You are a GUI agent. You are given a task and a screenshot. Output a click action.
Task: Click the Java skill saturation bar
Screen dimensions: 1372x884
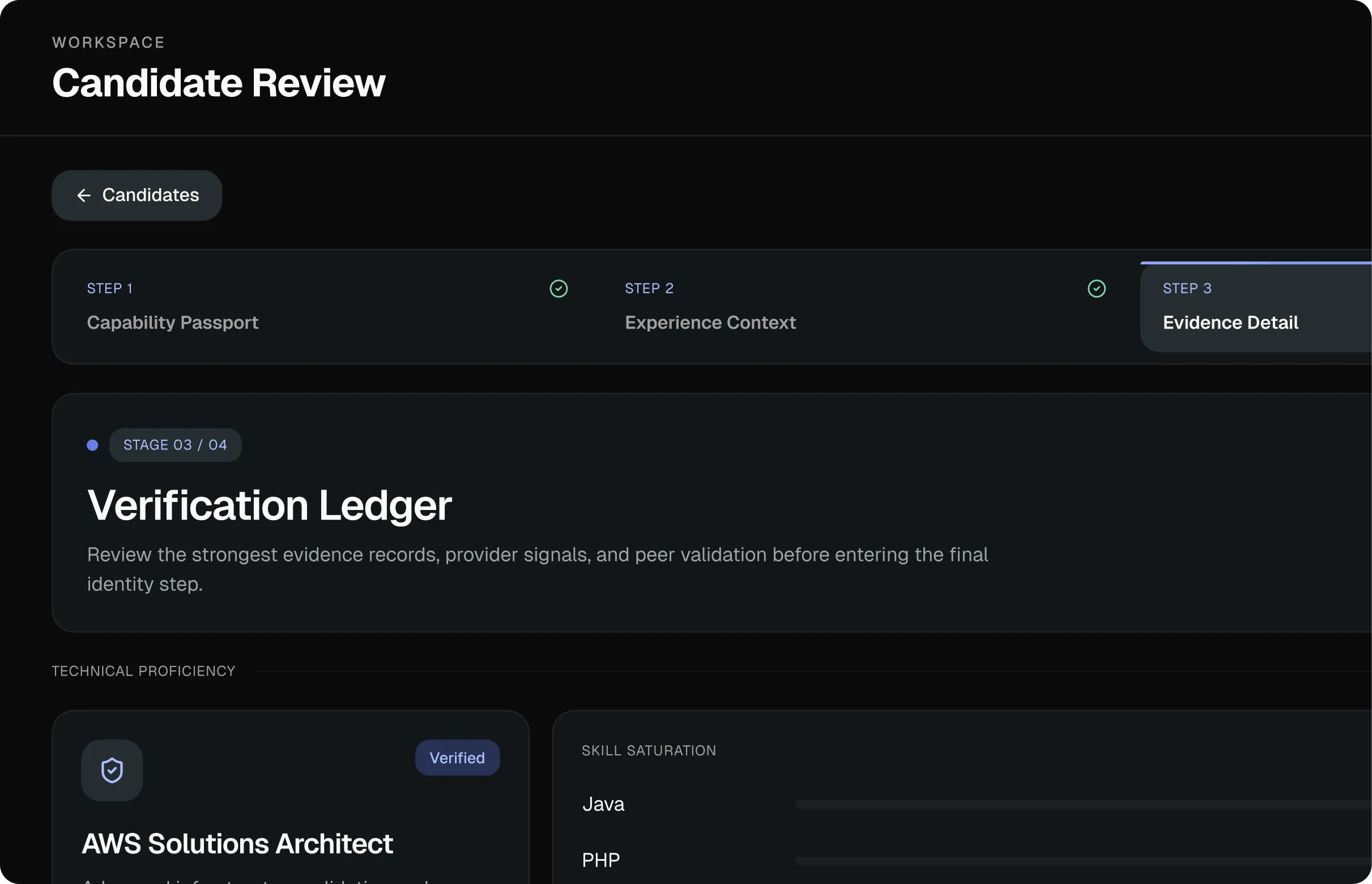click(x=1083, y=804)
